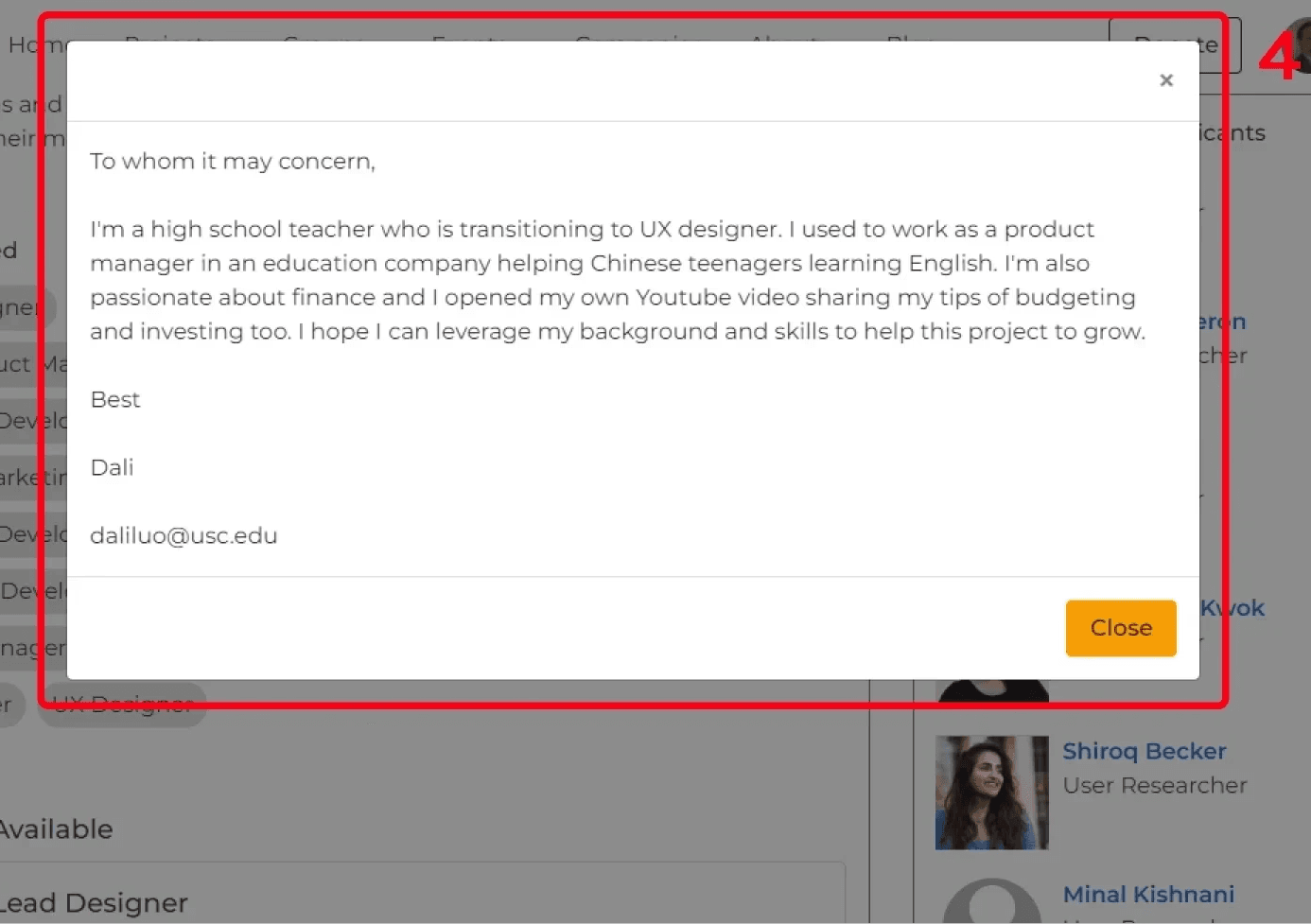The image size is (1311, 924).
Task: Click the 'Available' section heading
Action: (55, 829)
